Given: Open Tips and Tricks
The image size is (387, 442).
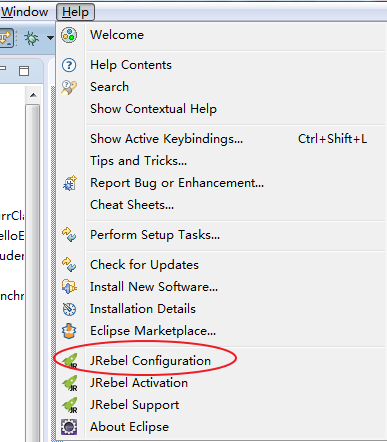Looking at the screenshot, I should point(138,161).
